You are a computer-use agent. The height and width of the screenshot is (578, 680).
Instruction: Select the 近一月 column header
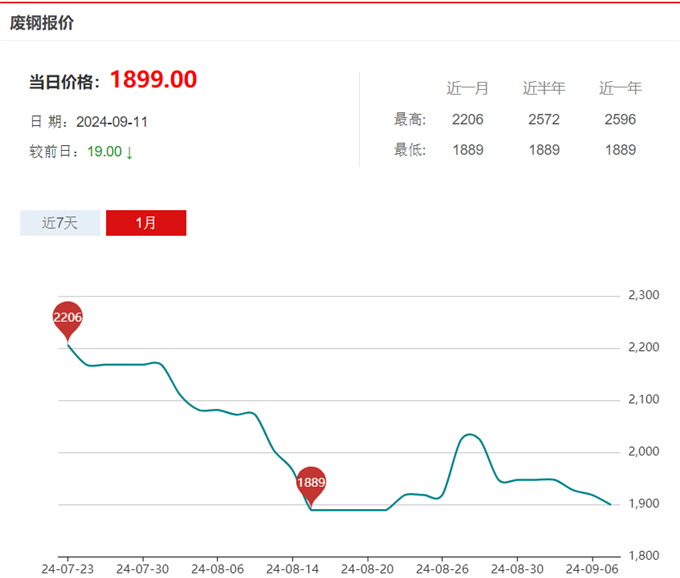coord(467,89)
